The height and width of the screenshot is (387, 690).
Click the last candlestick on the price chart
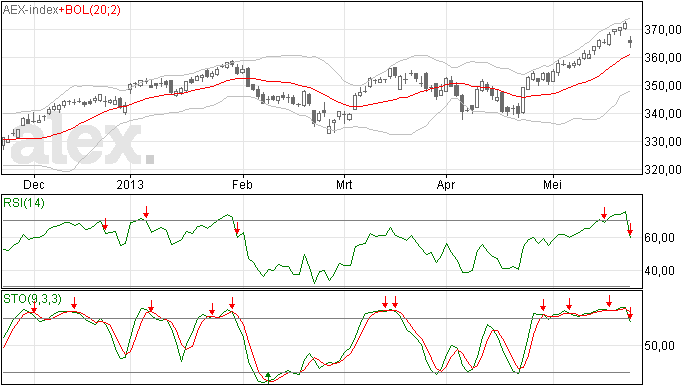coord(631,42)
